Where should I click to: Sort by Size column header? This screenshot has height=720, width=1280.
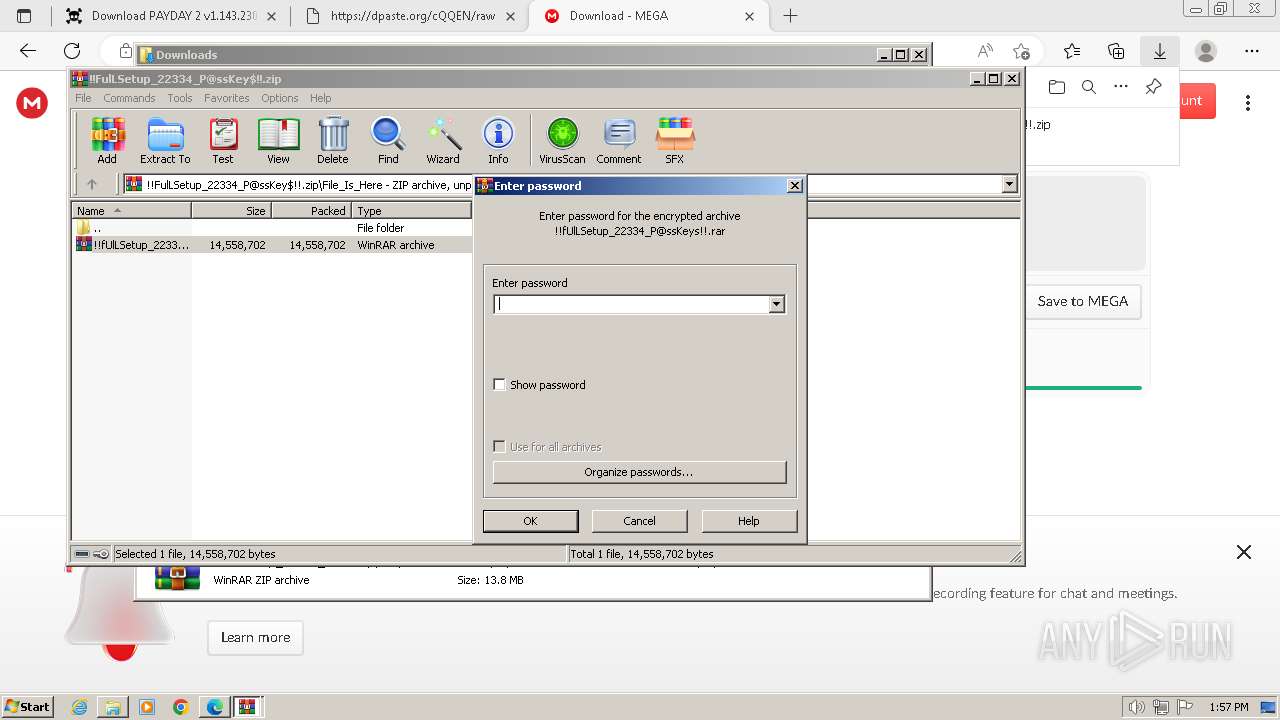point(231,211)
